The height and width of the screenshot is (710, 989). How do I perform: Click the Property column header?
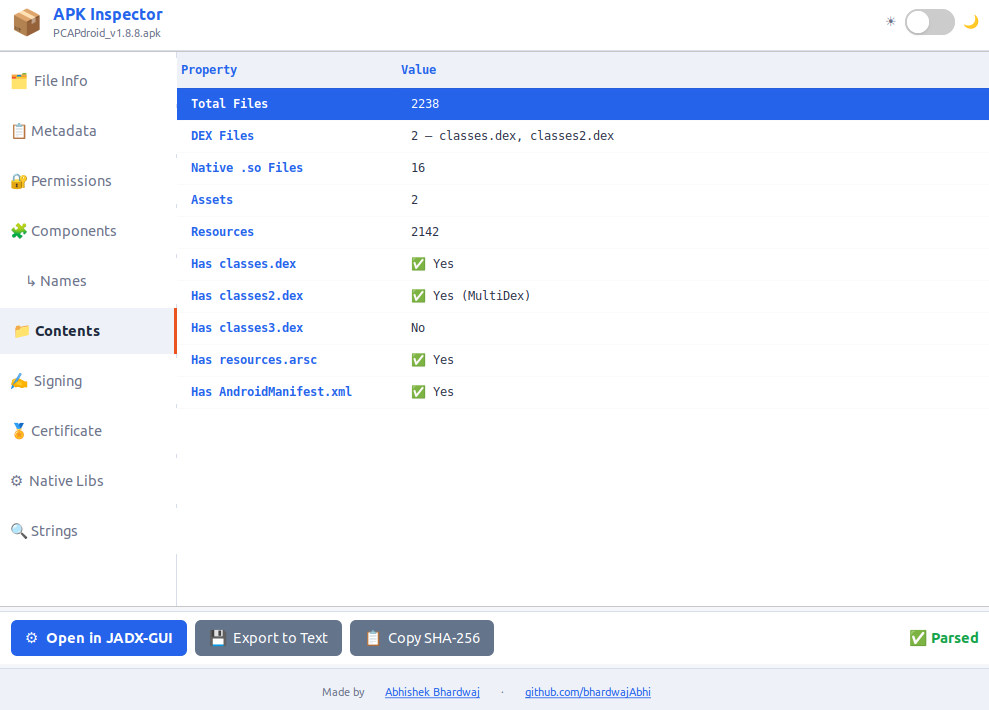tap(209, 70)
